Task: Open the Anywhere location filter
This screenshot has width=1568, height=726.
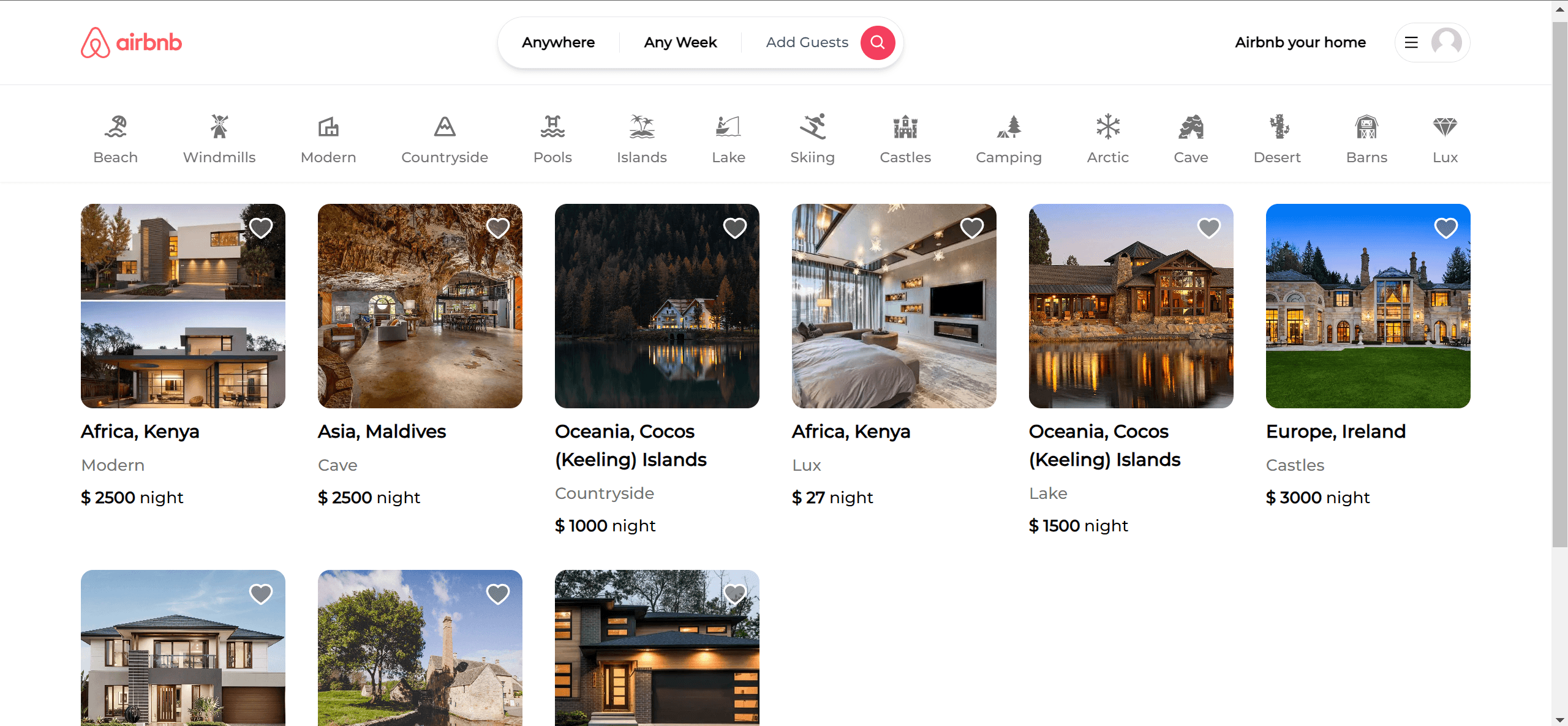Action: point(558,42)
